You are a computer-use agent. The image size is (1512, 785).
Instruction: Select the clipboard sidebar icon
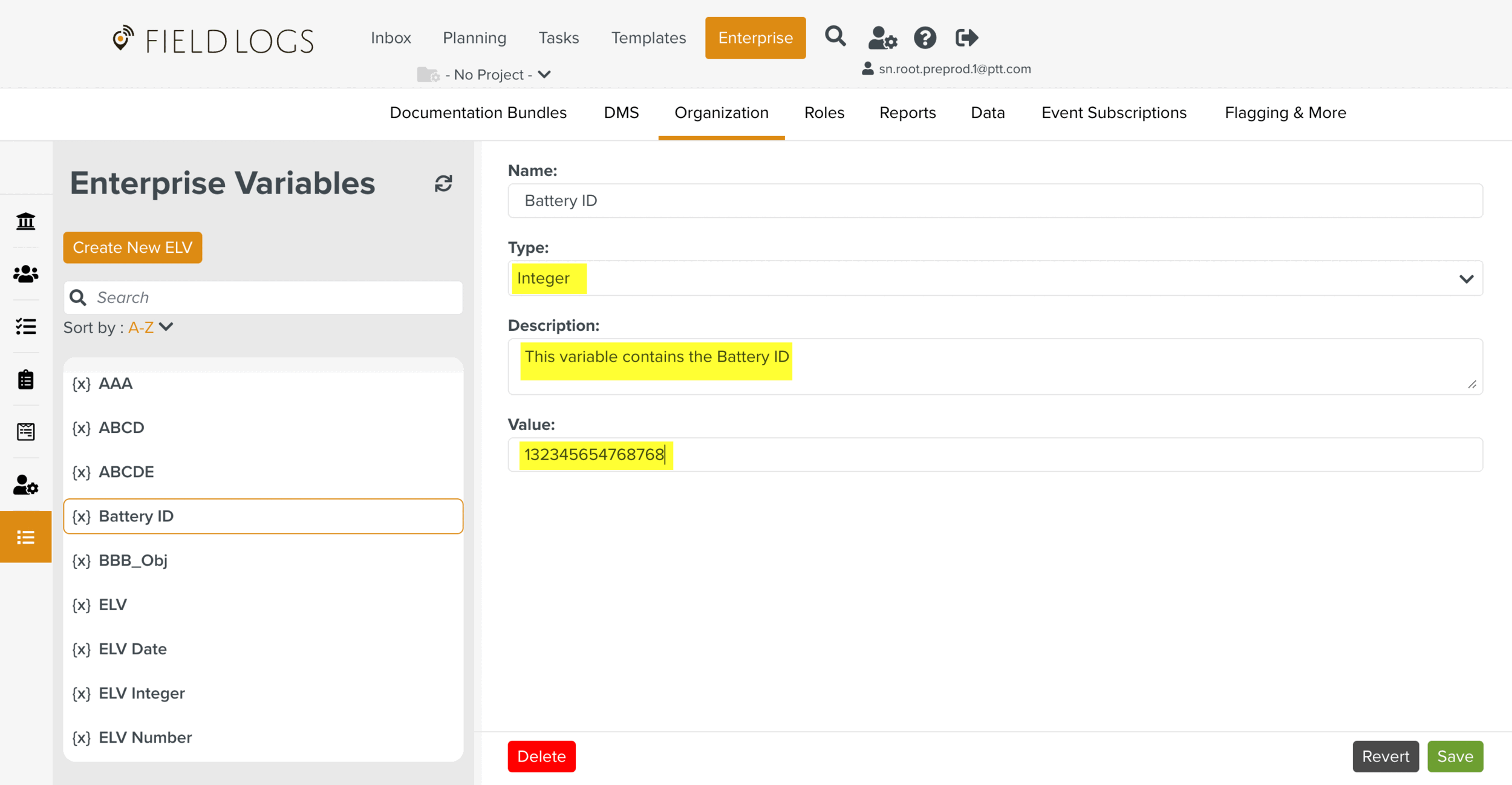pyautogui.click(x=25, y=380)
